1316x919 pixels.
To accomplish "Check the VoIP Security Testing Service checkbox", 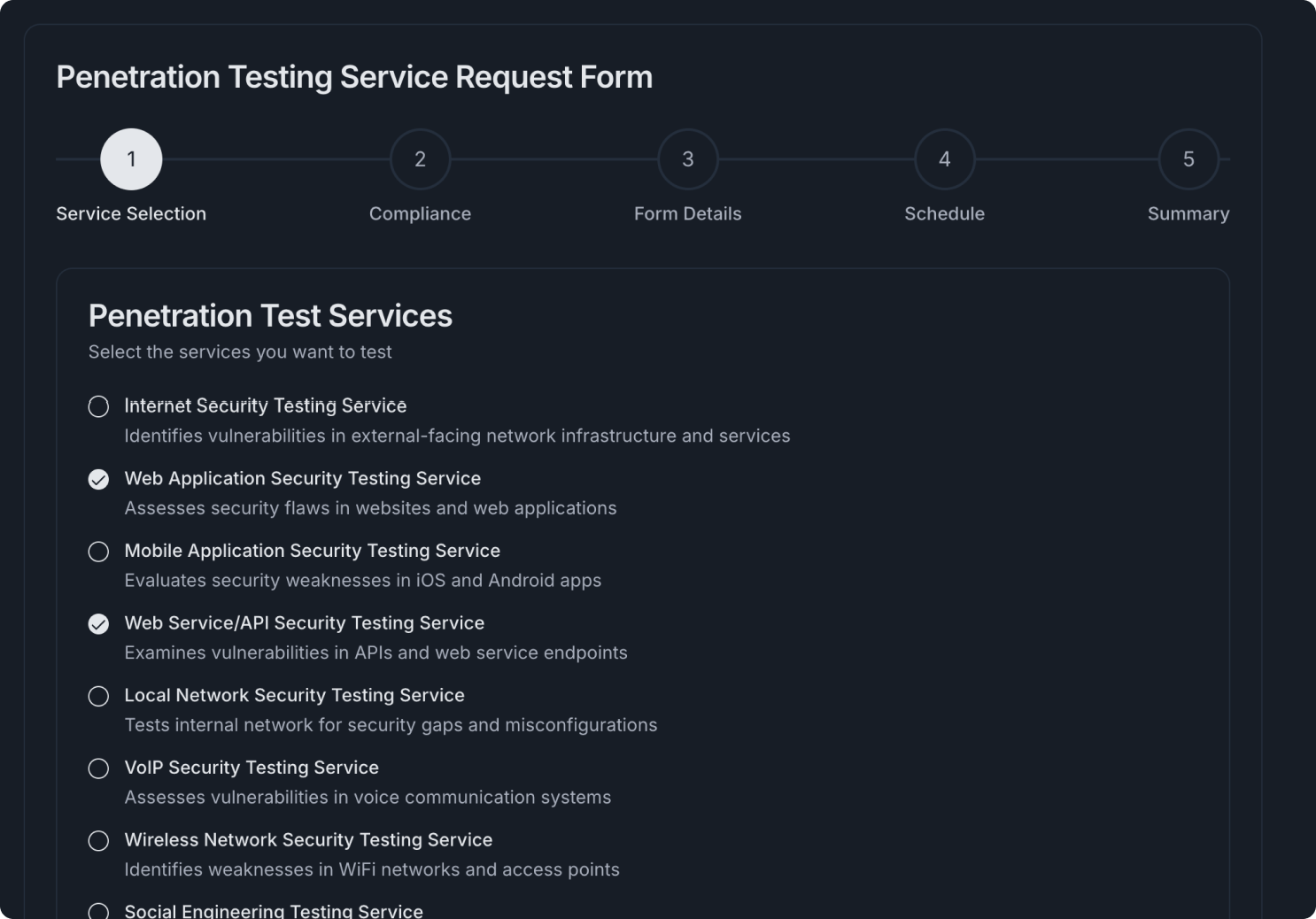I will [x=98, y=768].
